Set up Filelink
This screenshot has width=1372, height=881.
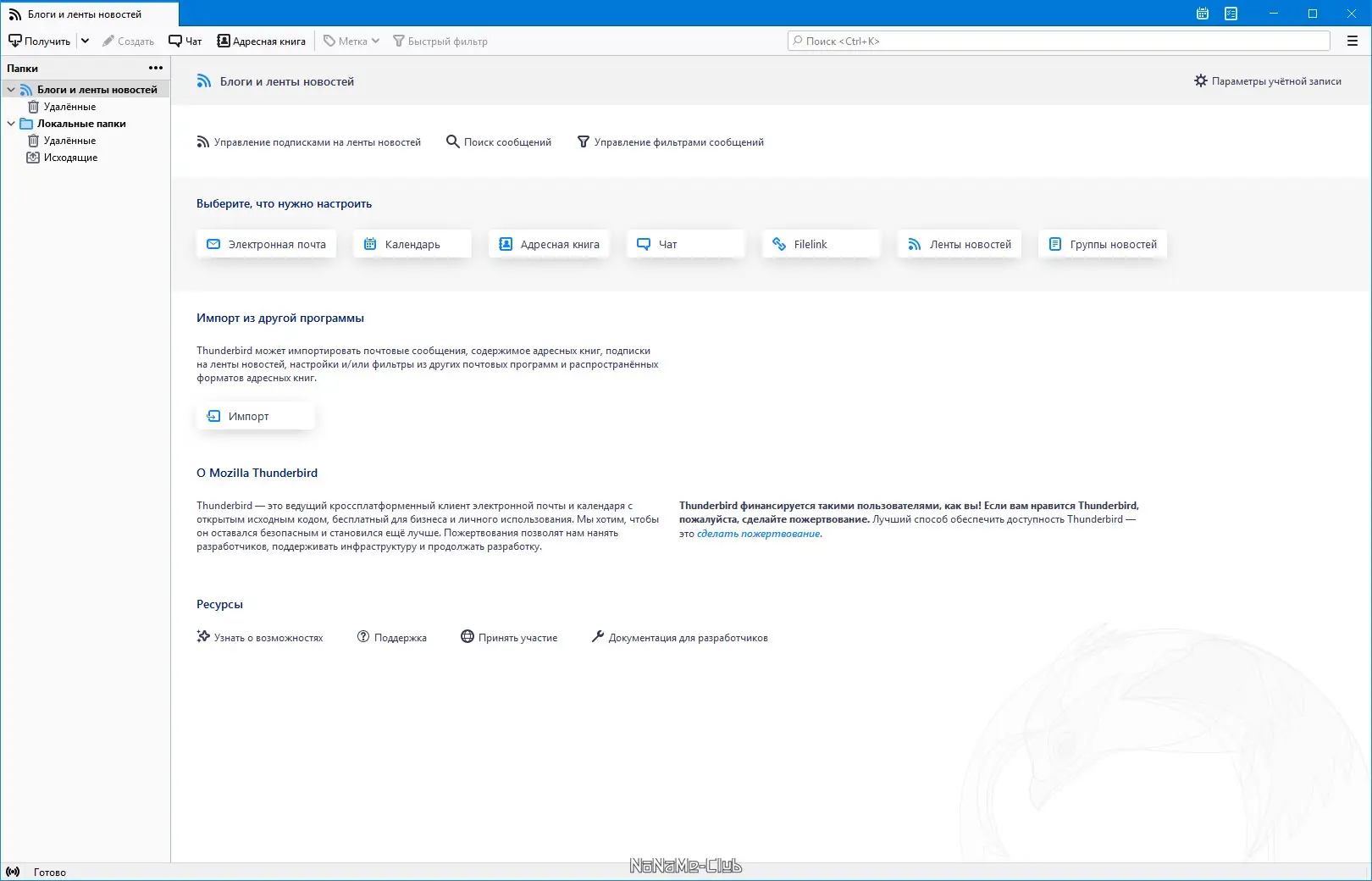[822, 244]
